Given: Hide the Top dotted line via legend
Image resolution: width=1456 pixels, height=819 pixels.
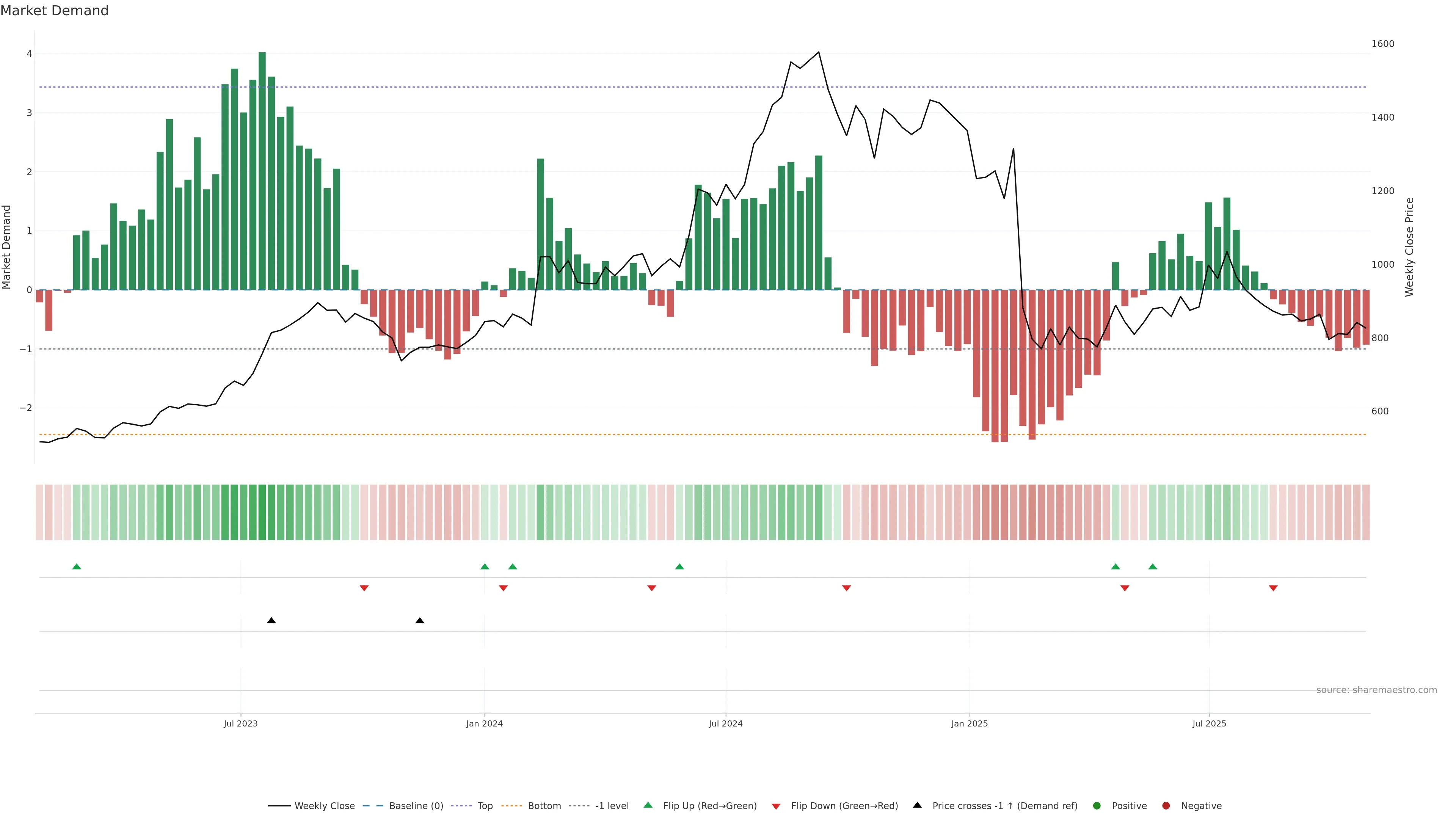Looking at the screenshot, I should pos(485,806).
